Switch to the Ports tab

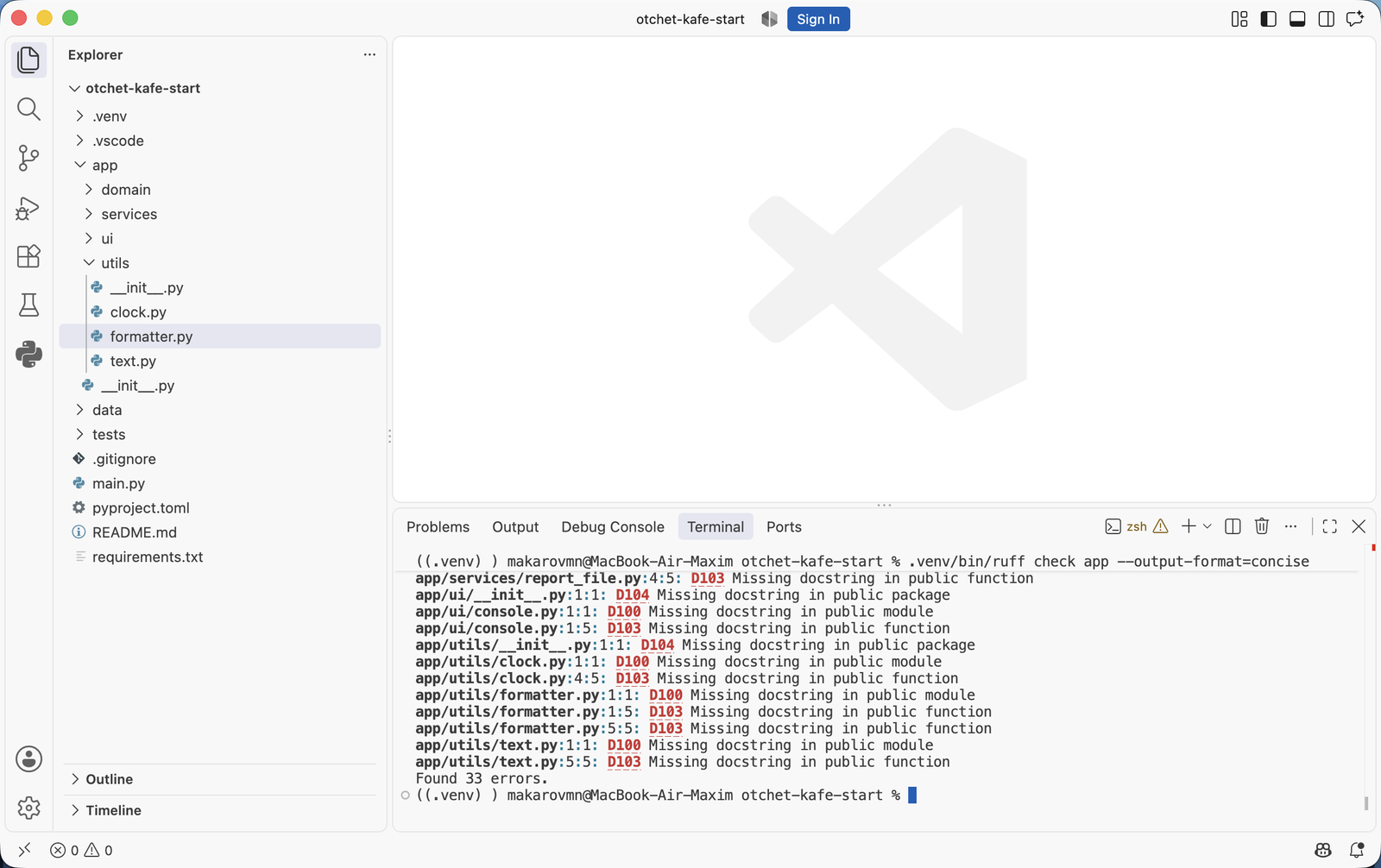[784, 526]
